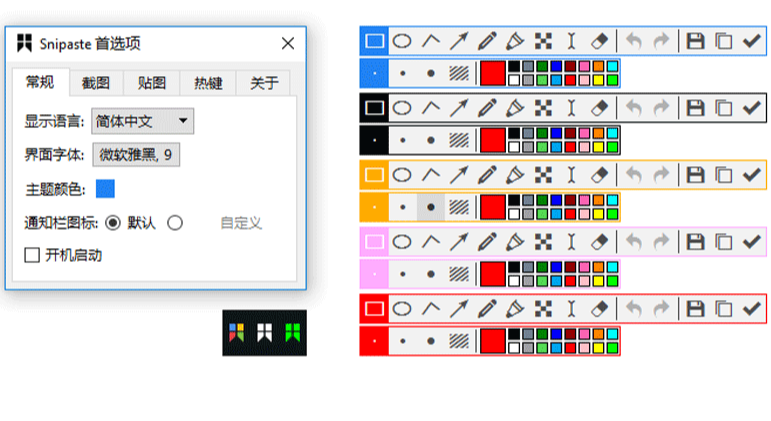Choose Text tool in orange toolbar
Viewport: 771px width, 421px height.
point(571,175)
